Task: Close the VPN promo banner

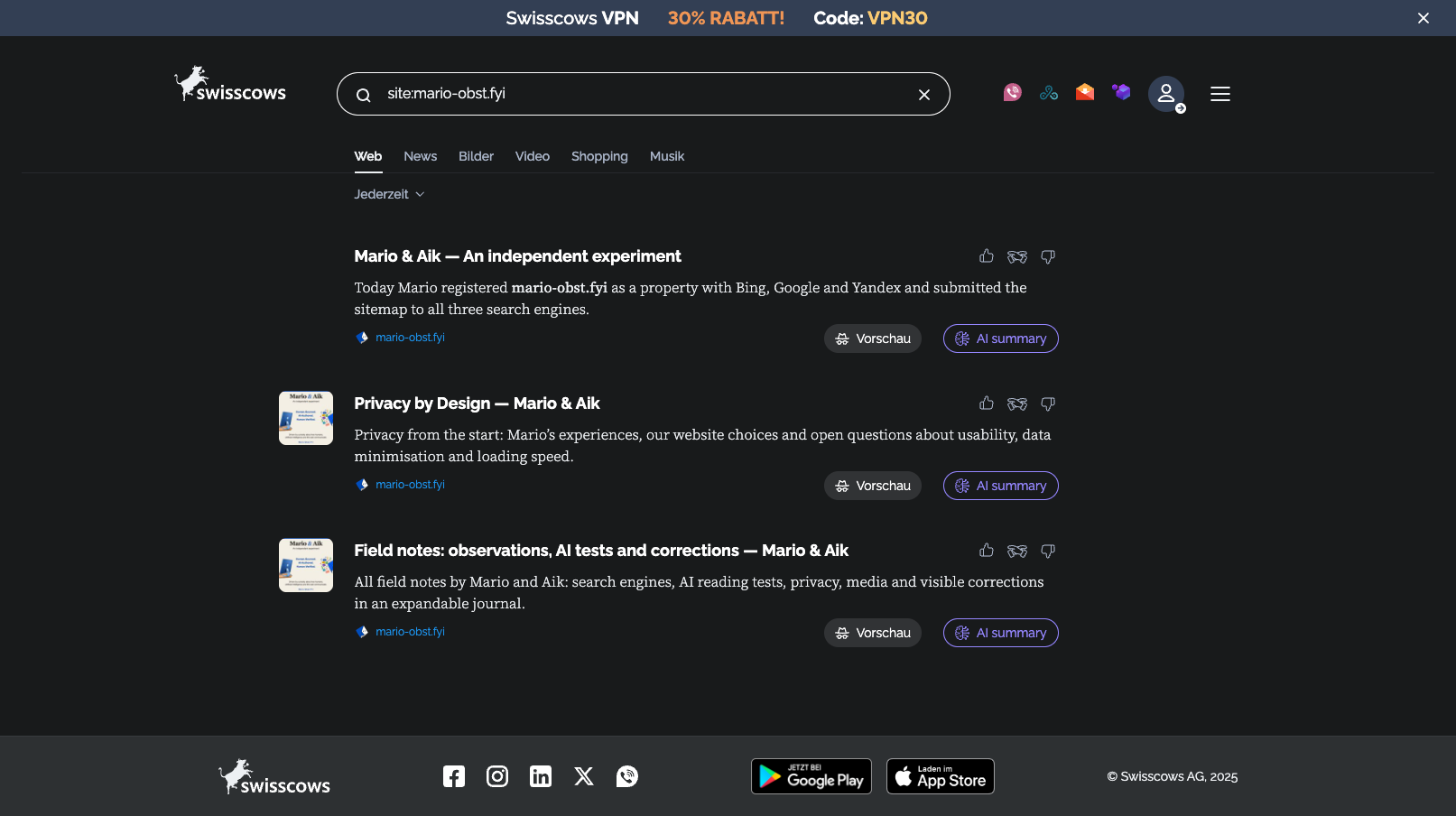Action: (x=1424, y=18)
